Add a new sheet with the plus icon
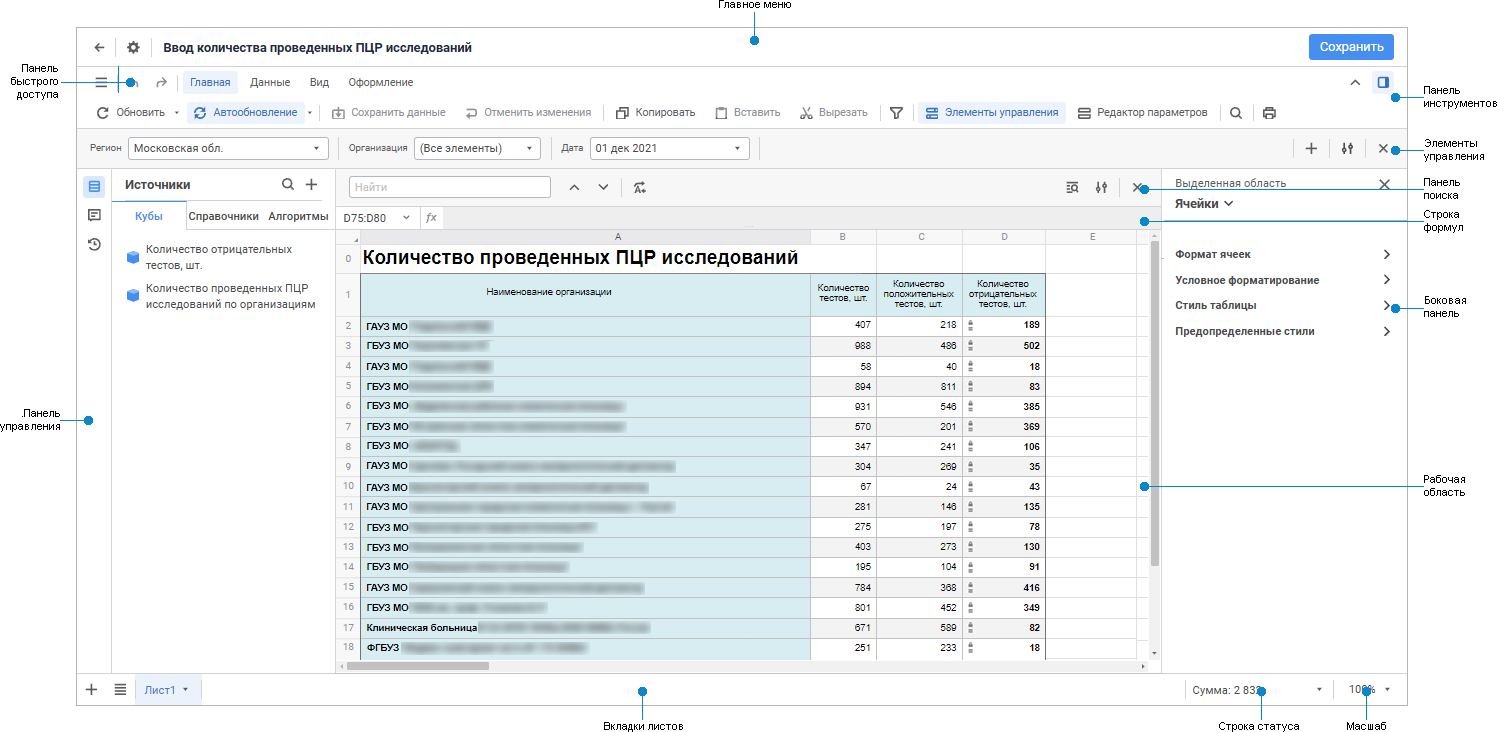This screenshot has width=1497, height=732. (x=91, y=689)
